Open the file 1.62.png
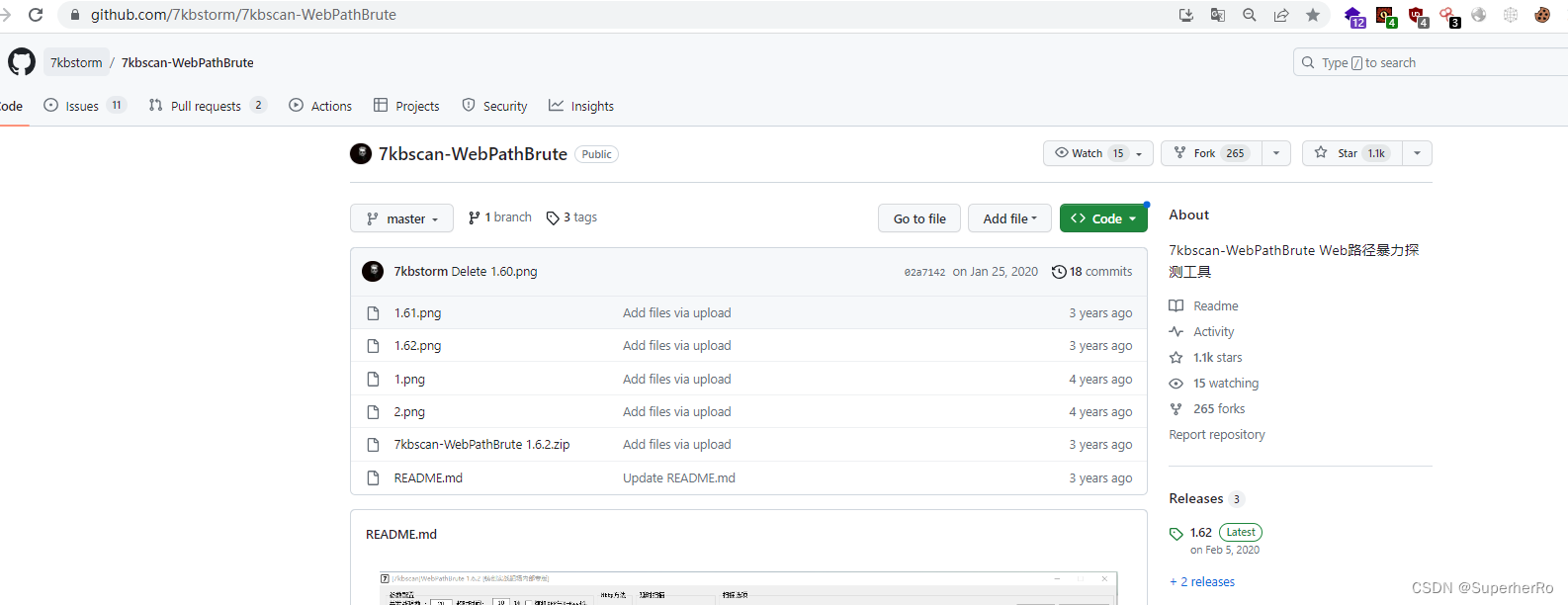Viewport: 1568px width, 605px height. (x=417, y=346)
